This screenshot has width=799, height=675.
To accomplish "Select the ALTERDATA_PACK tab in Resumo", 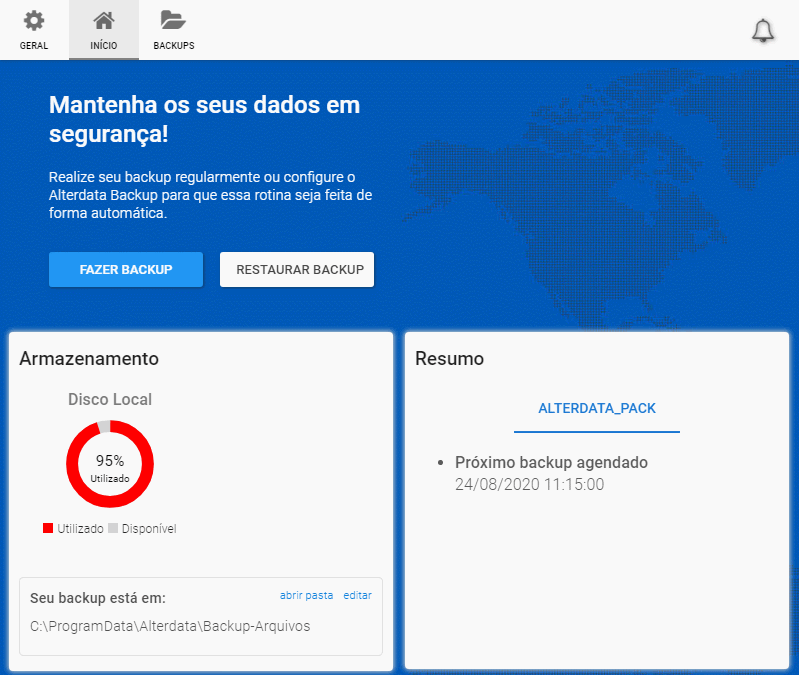I will [597, 409].
